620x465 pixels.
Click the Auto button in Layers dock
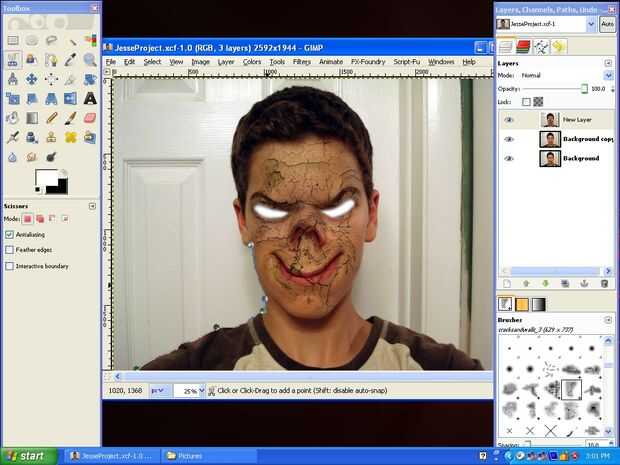(607, 24)
